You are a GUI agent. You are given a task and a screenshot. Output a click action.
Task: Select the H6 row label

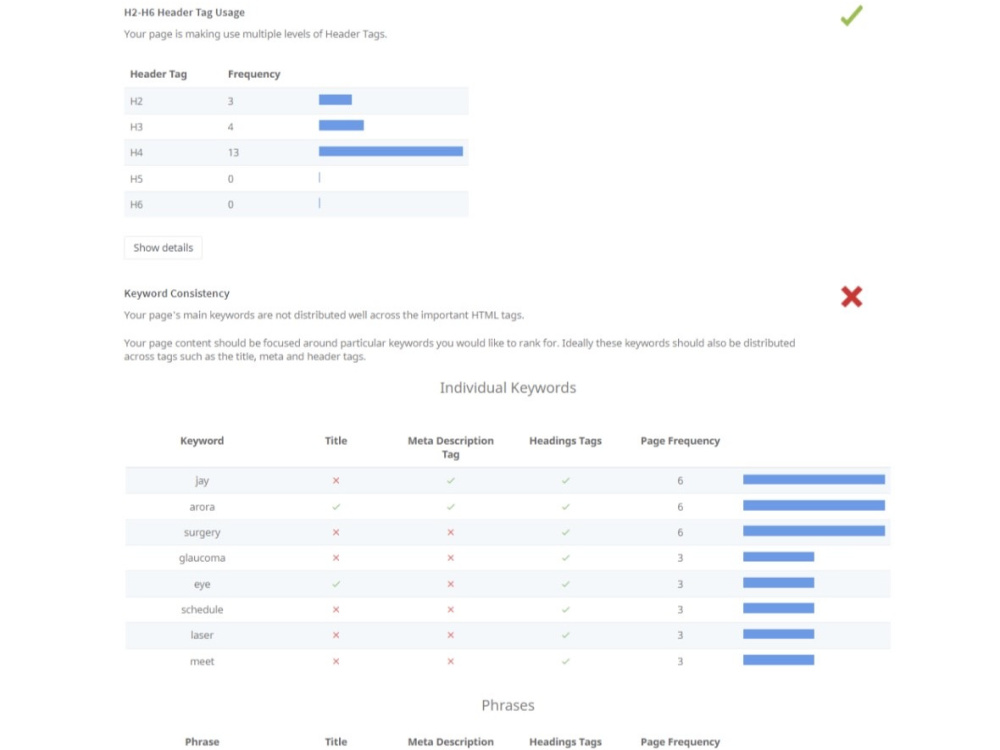(136, 204)
